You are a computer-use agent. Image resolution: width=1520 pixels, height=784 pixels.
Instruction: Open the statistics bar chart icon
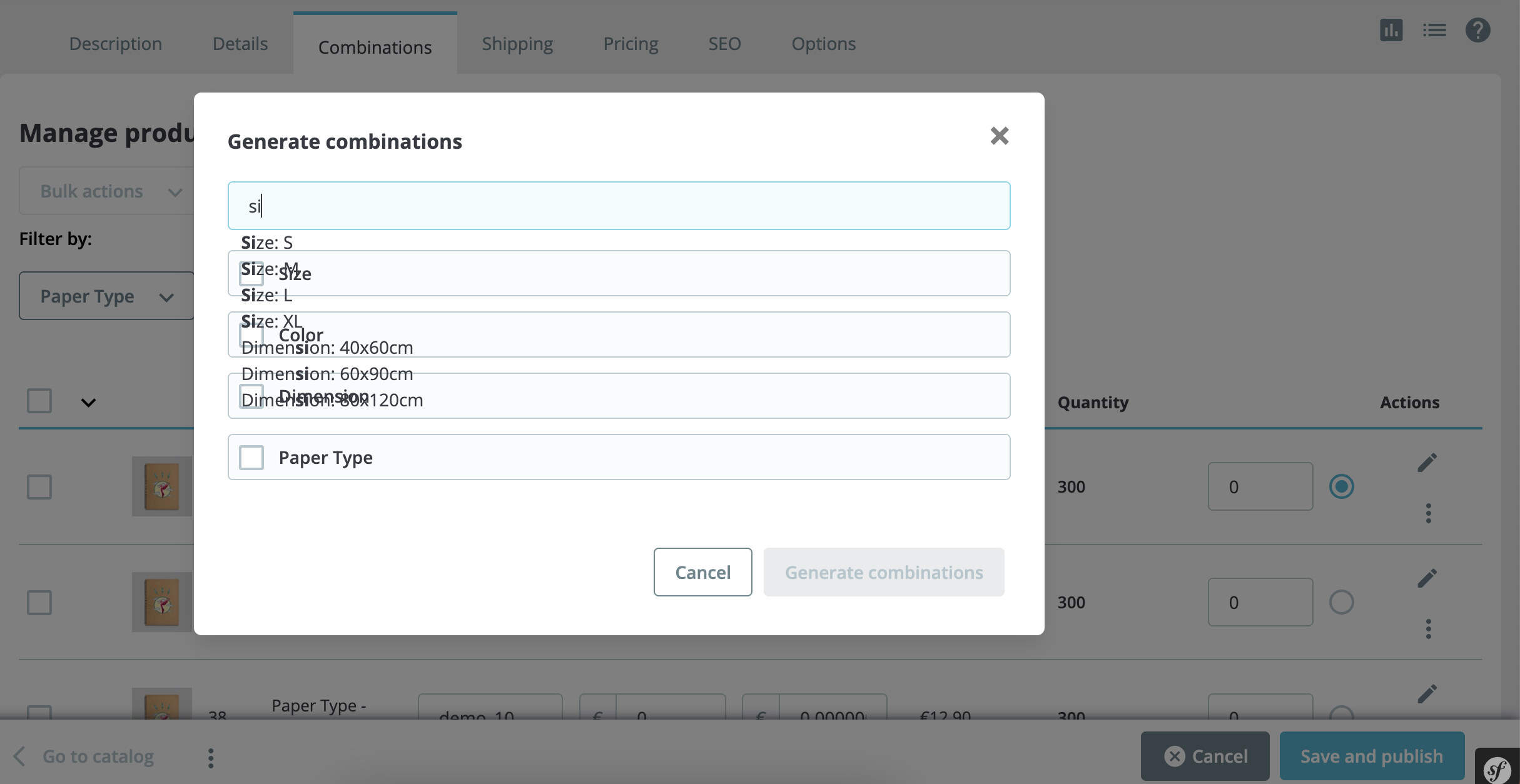click(x=1391, y=29)
